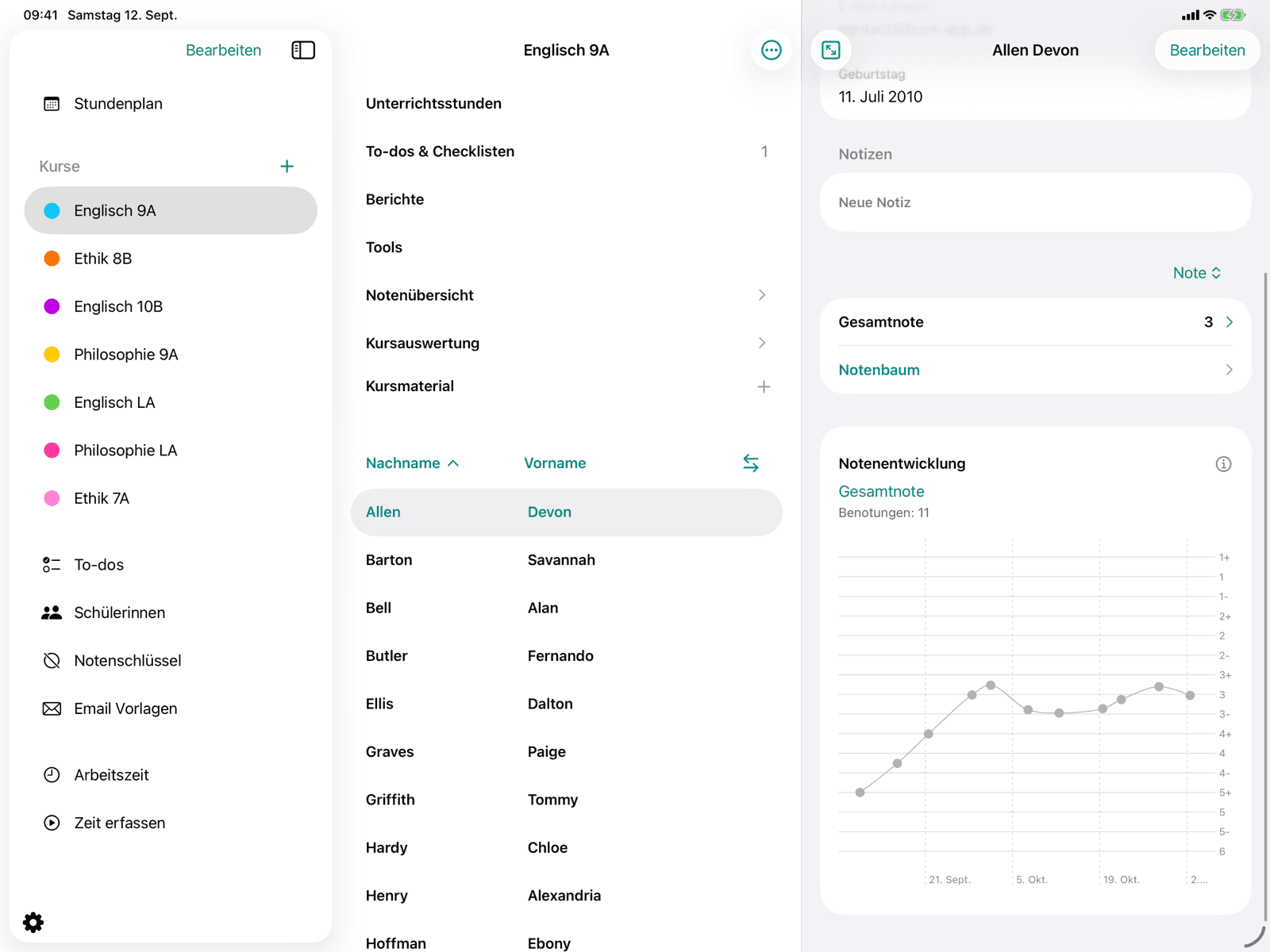1270x952 pixels.
Task: Open Unterrichtsstunden section
Action: point(566,104)
